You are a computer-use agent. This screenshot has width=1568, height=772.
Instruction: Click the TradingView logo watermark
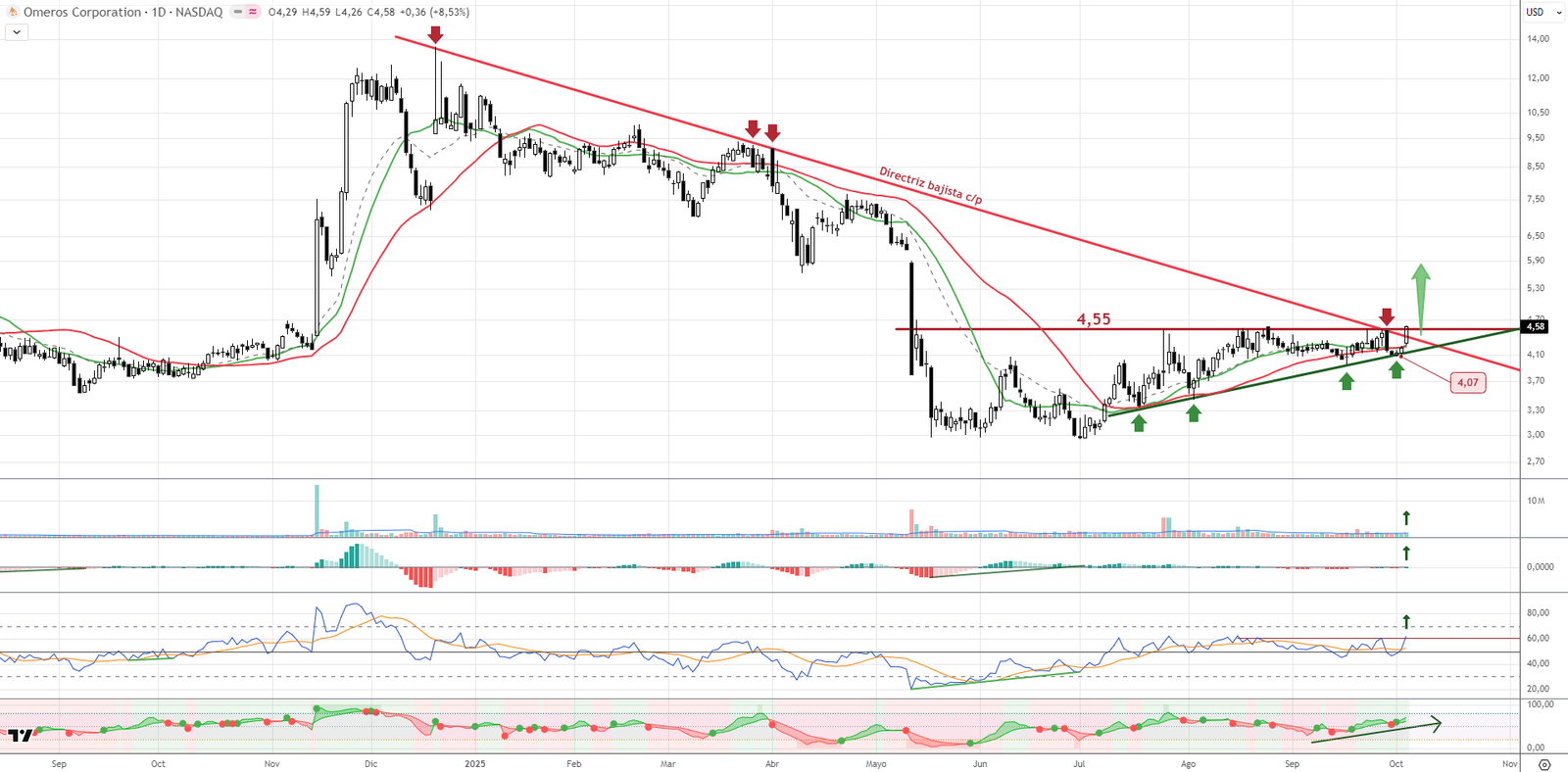tap(22, 735)
